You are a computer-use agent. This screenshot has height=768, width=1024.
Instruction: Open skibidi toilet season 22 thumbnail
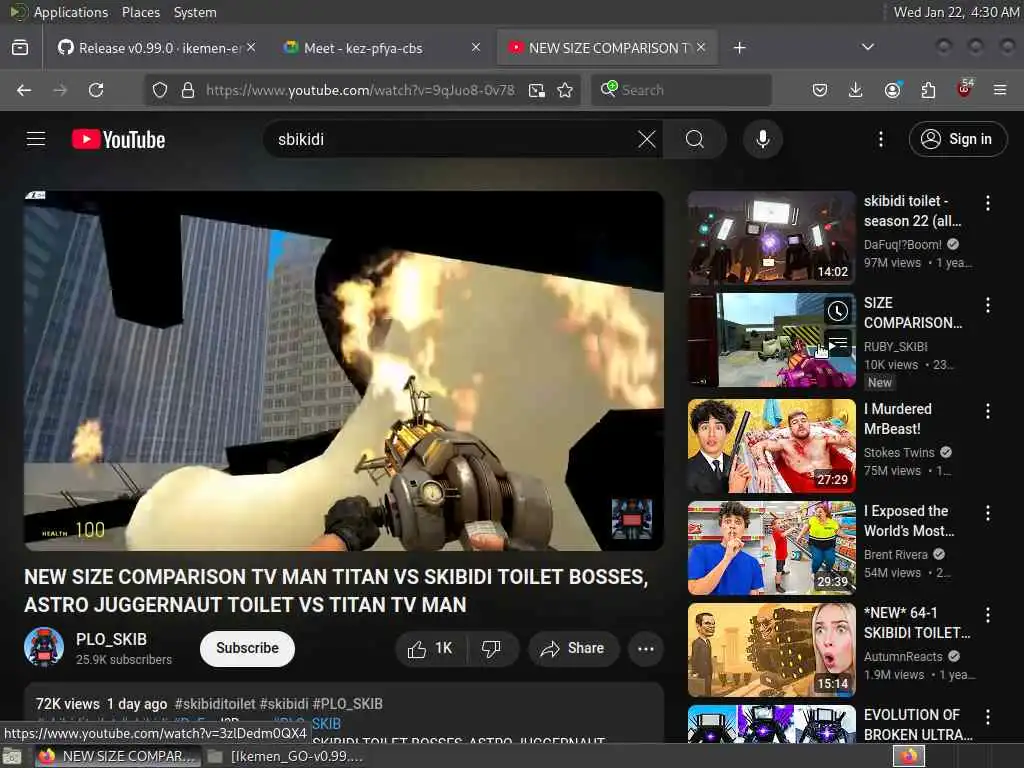click(771, 238)
